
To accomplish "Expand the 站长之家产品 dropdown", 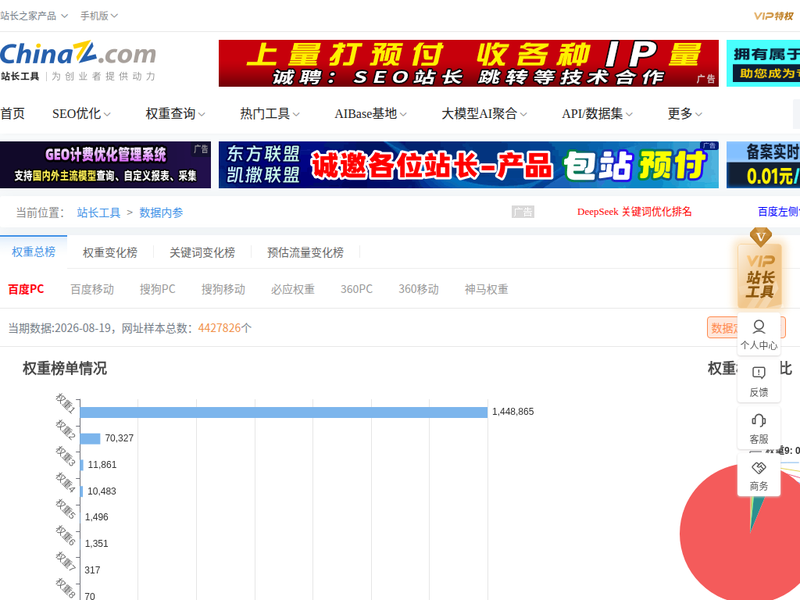I will coord(34,16).
